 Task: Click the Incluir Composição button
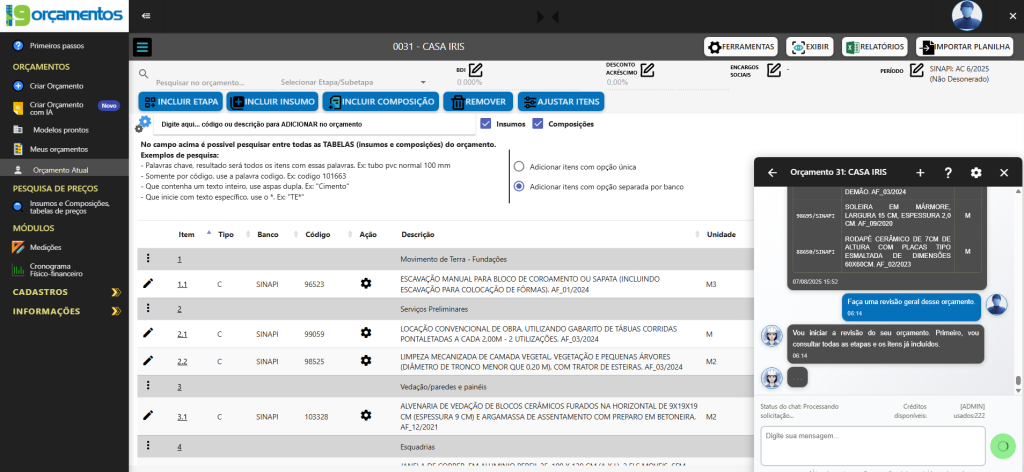coord(381,101)
